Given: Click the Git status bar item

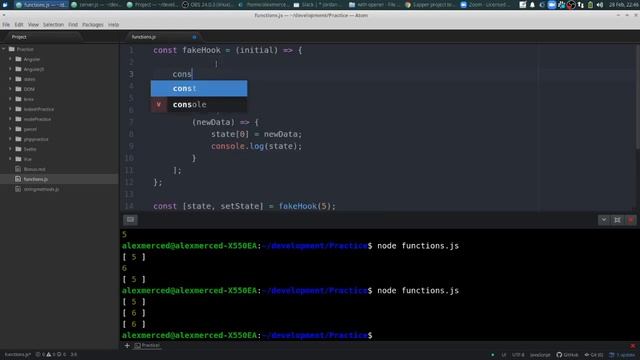Looking at the screenshot, I should point(594,355).
